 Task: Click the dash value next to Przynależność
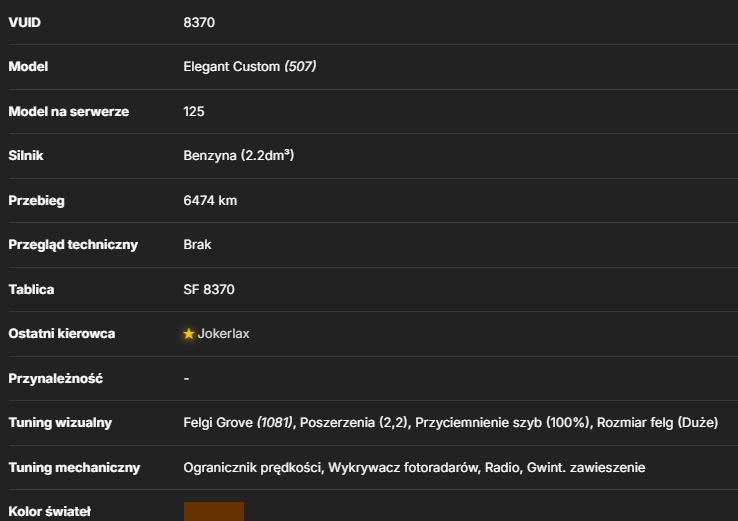[x=186, y=378]
